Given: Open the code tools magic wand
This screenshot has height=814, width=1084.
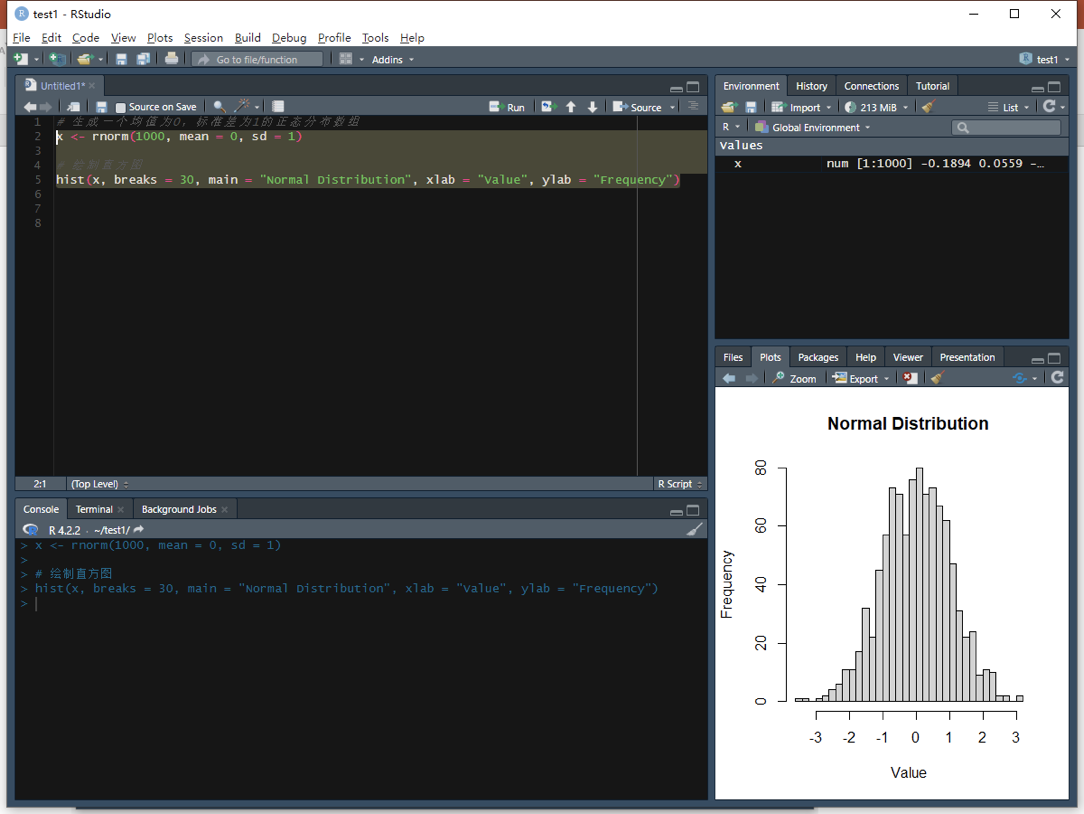Looking at the screenshot, I should [x=242, y=107].
